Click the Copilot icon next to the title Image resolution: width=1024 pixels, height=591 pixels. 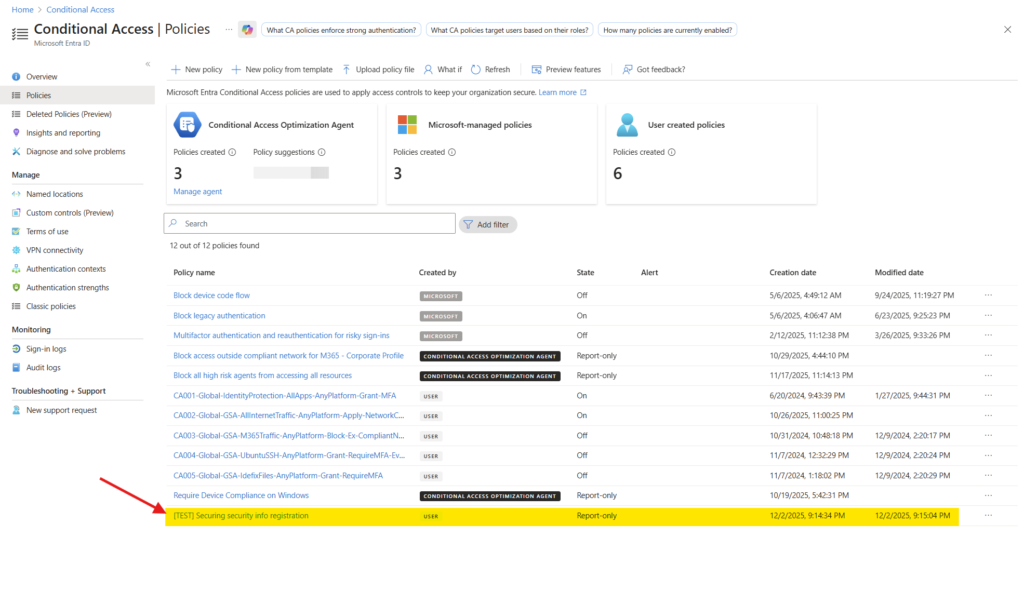pos(247,30)
